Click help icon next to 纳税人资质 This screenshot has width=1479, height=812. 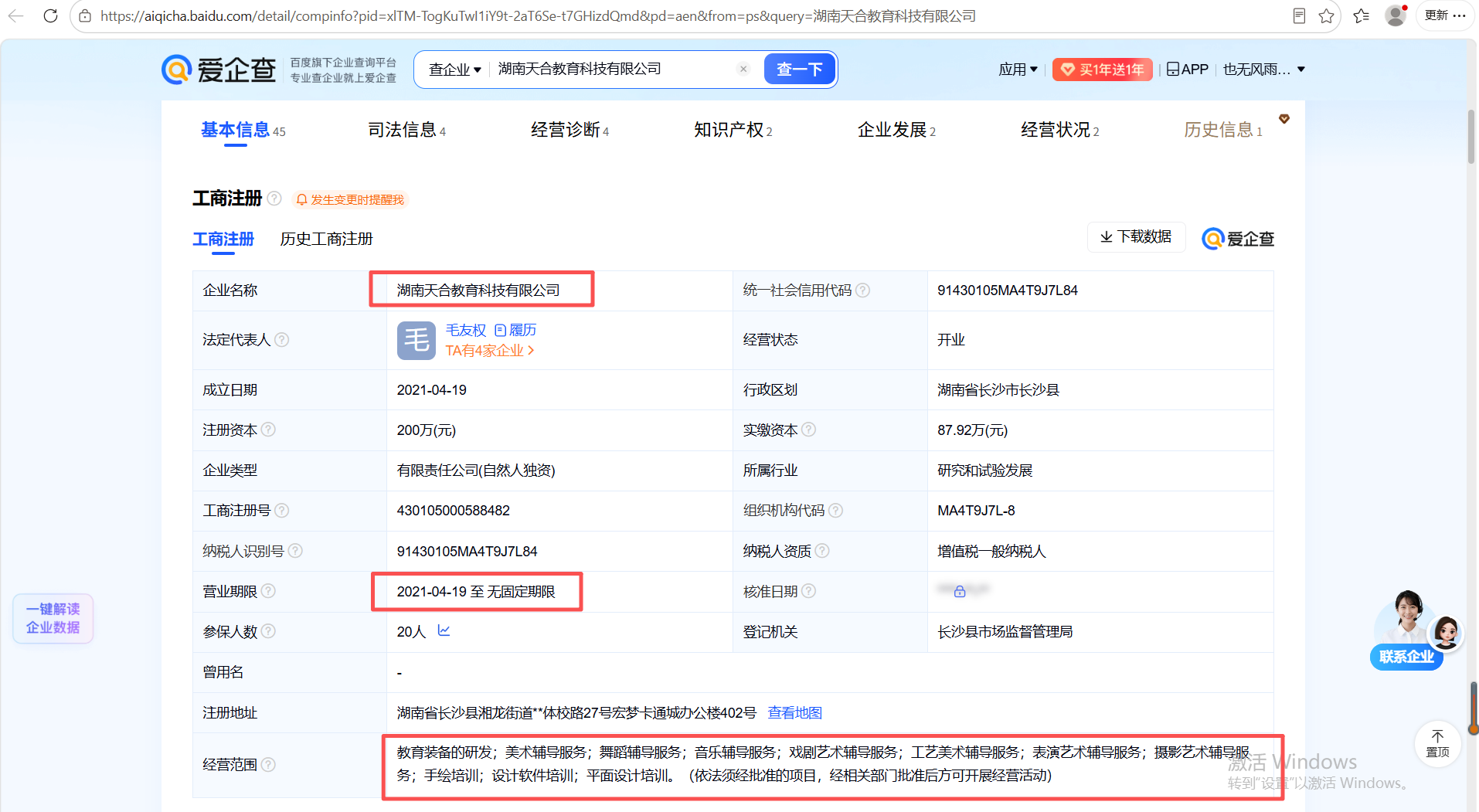click(822, 551)
